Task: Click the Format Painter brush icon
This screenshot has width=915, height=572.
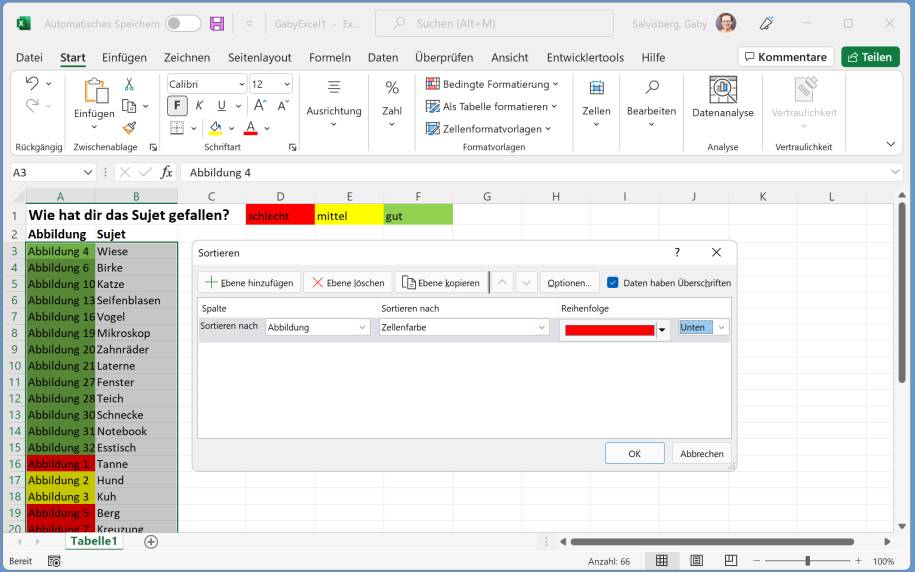Action: pyautogui.click(x=129, y=128)
